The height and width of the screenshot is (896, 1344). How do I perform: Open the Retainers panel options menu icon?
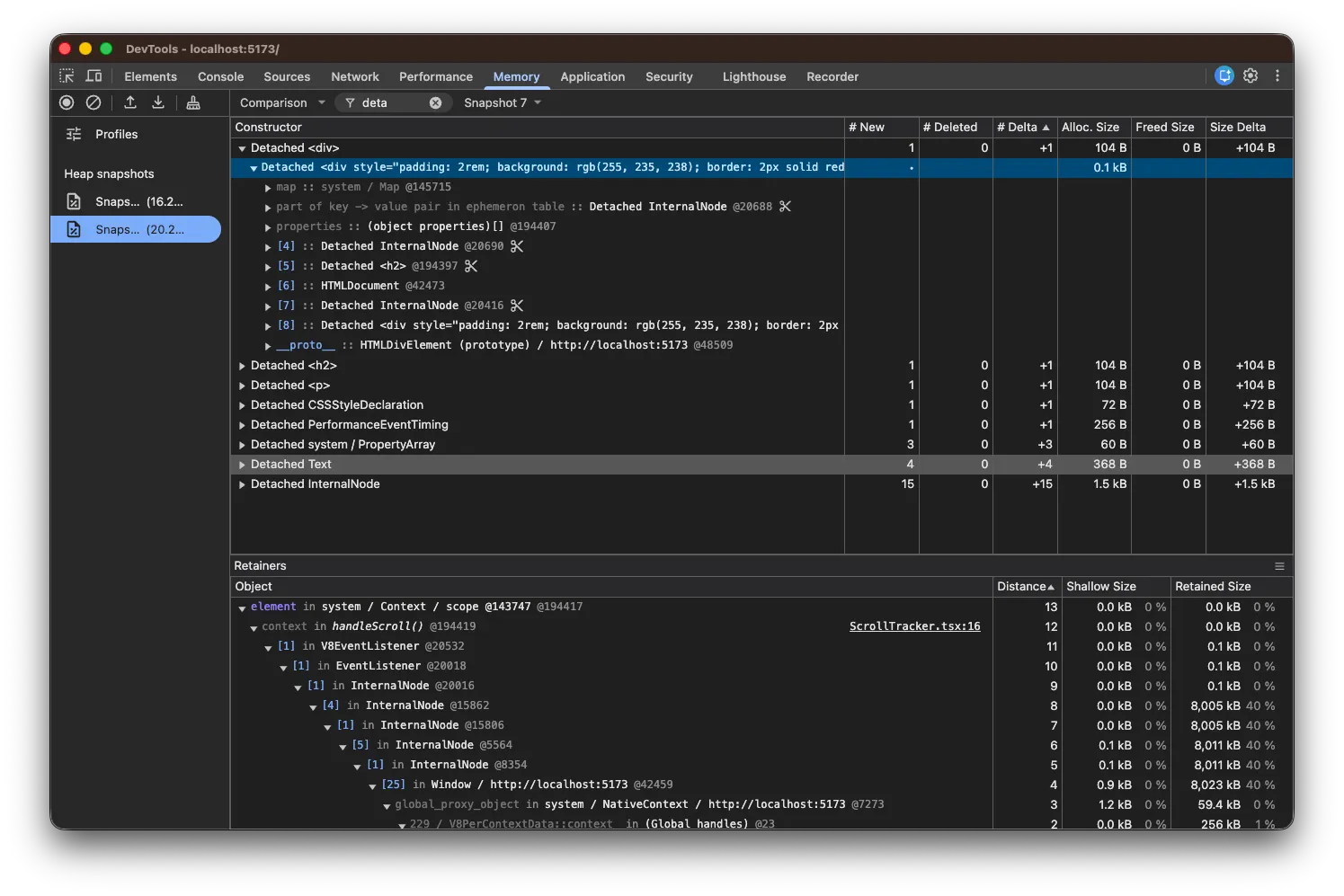pyautogui.click(x=1279, y=566)
